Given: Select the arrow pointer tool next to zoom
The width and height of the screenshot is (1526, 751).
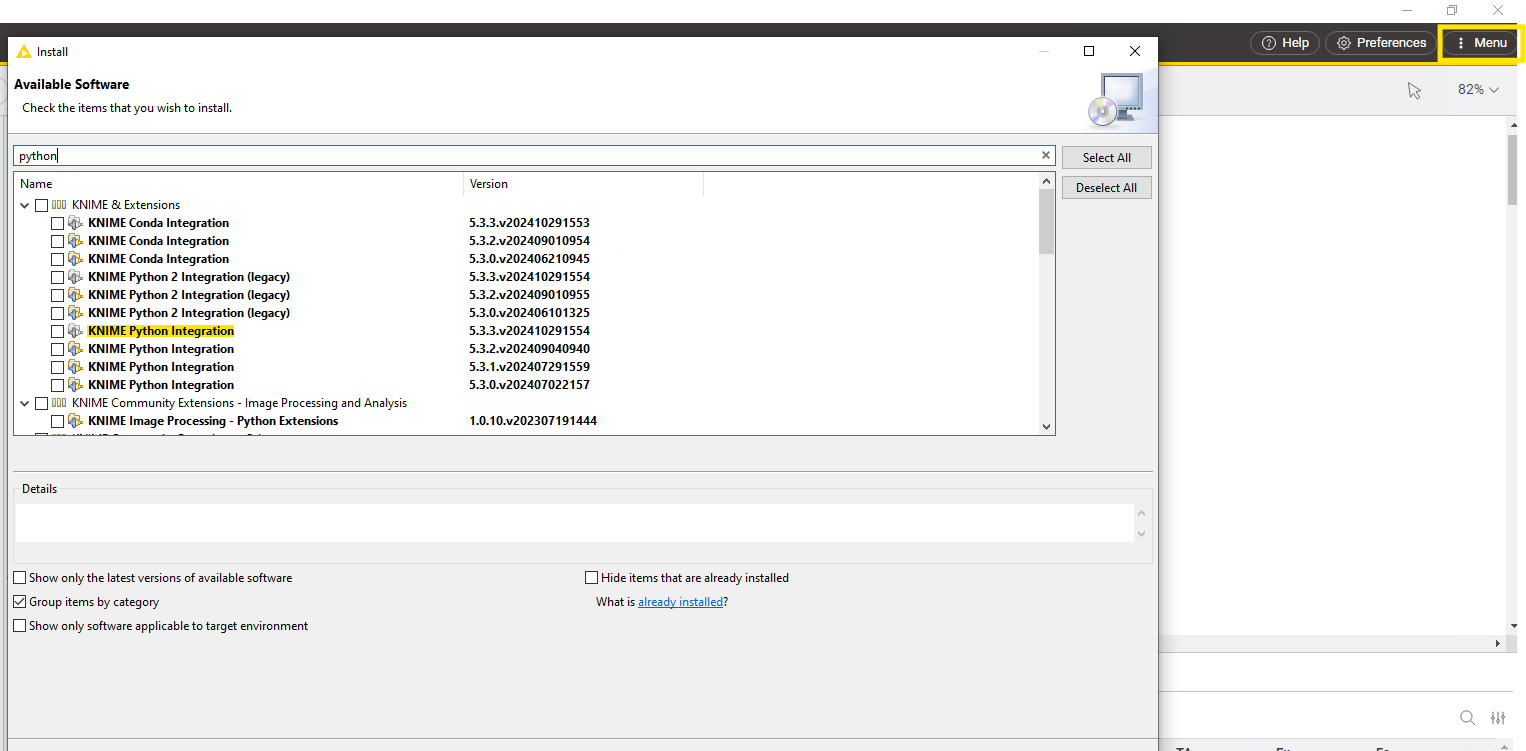Looking at the screenshot, I should 1414,90.
